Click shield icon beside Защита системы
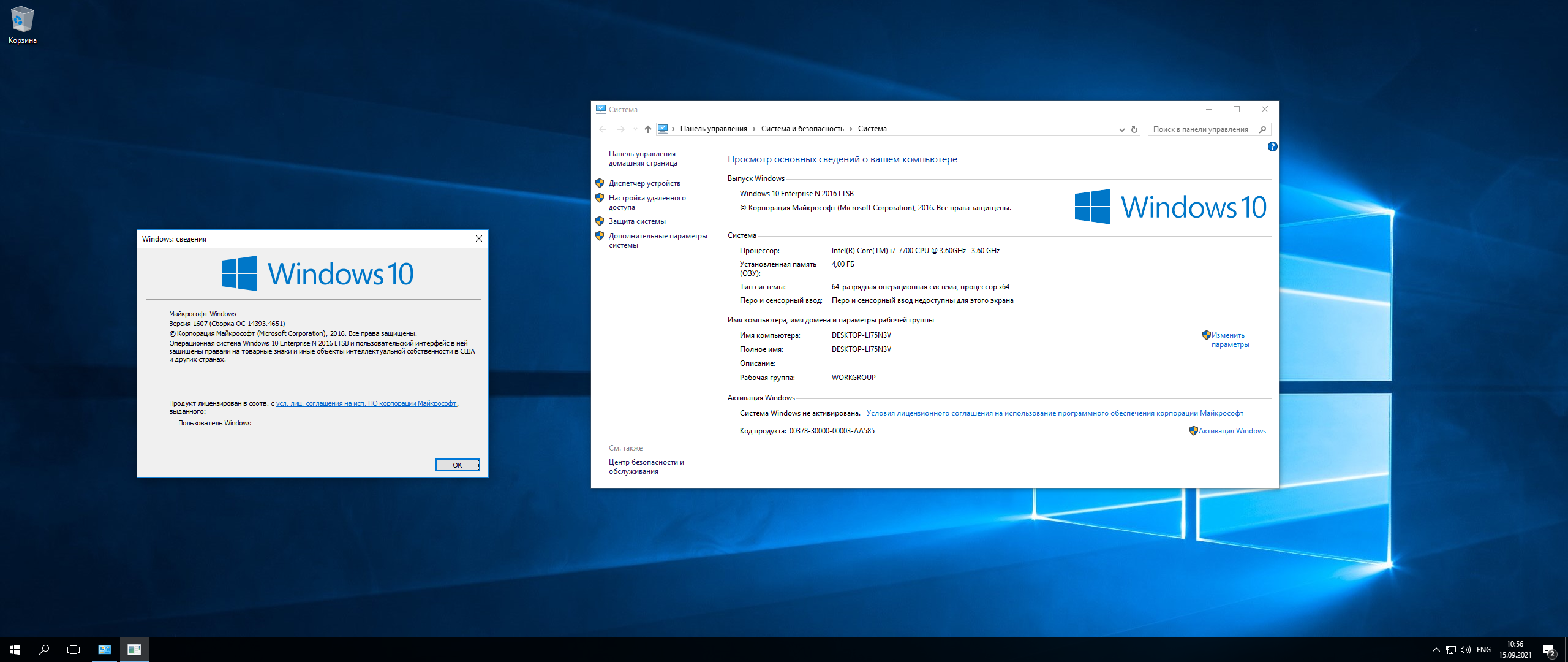Image resolution: width=1568 pixels, height=662 pixels. pos(600,221)
